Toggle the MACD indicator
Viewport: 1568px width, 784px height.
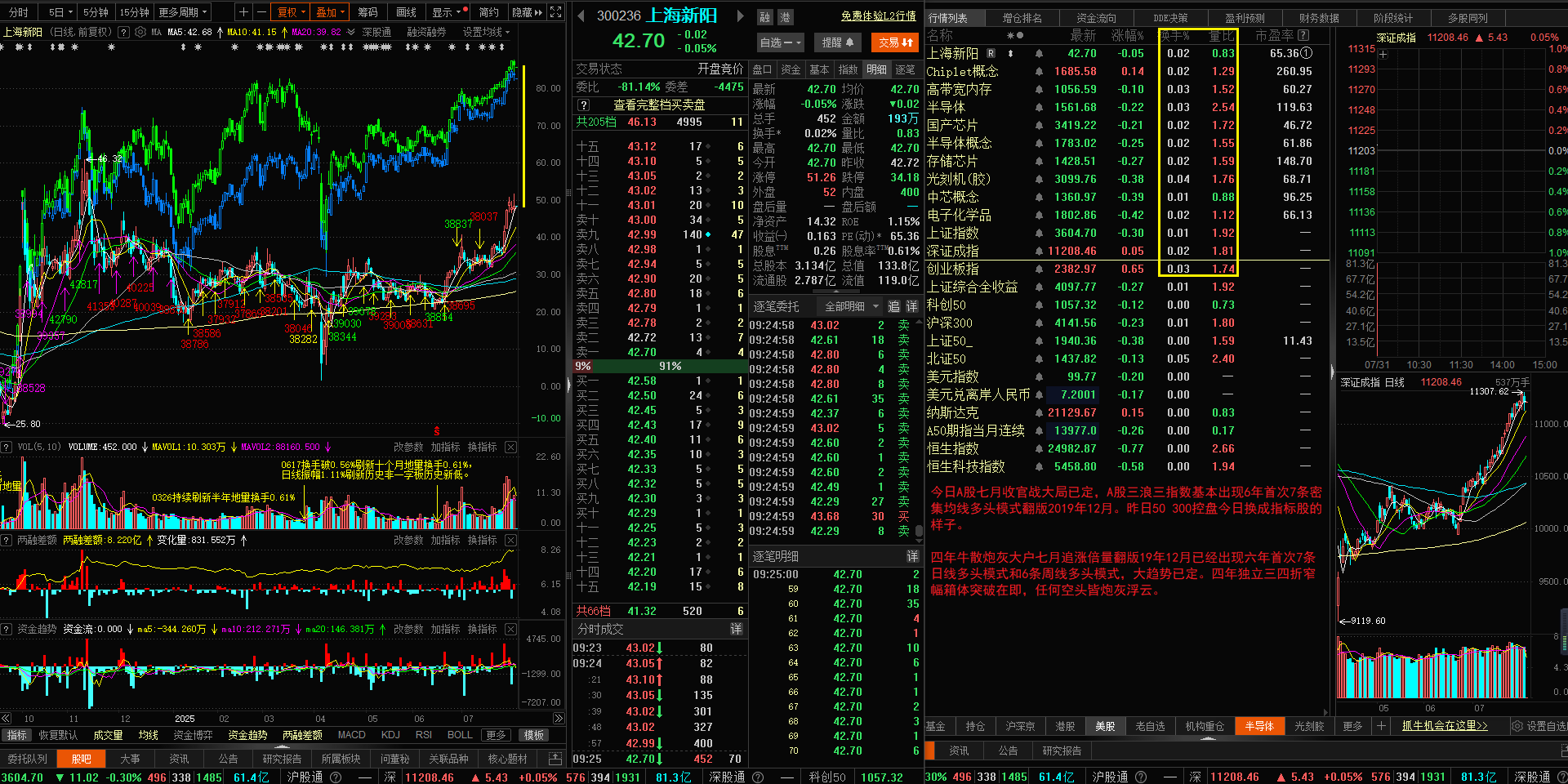tap(351, 735)
